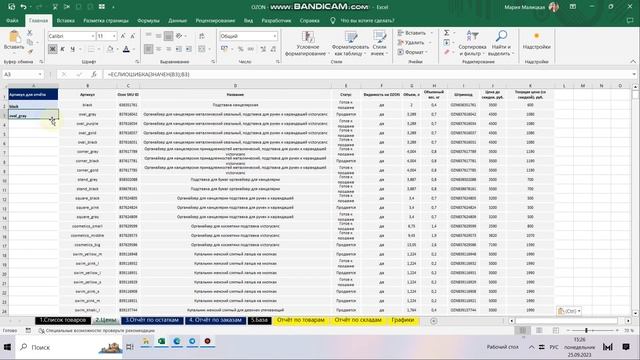Open the Рецензирование ribbon tab

(x=215, y=20)
